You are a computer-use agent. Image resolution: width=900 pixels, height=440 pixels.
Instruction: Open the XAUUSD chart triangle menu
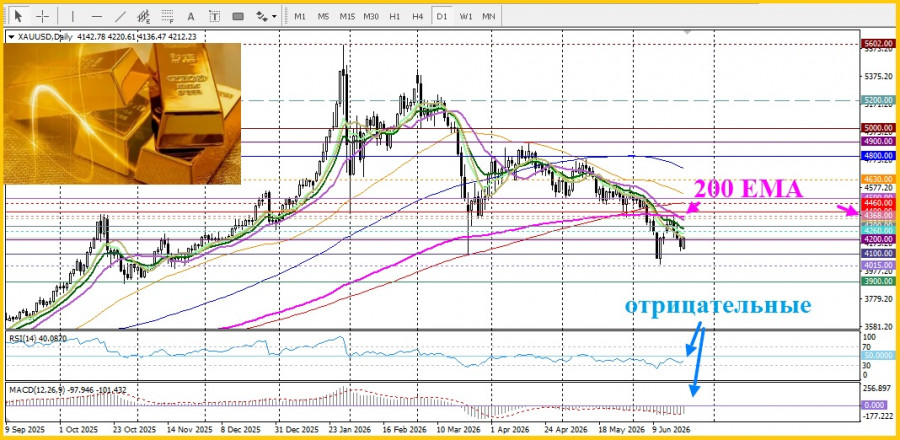(x=11, y=37)
